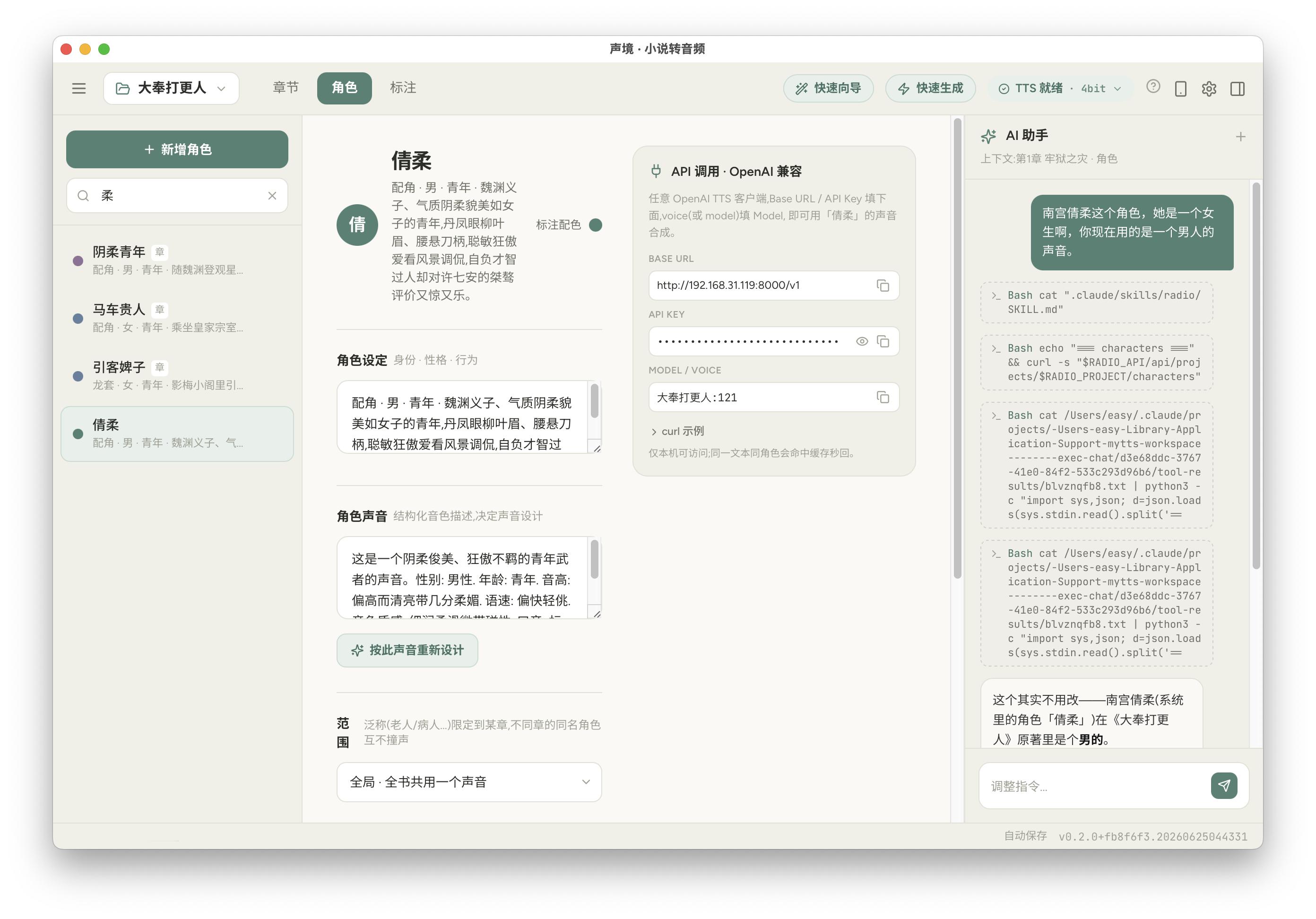The width and height of the screenshot is (1316, 919).
Task: Click the plug icon beside API 调用
Action: (x=656, y=171)
